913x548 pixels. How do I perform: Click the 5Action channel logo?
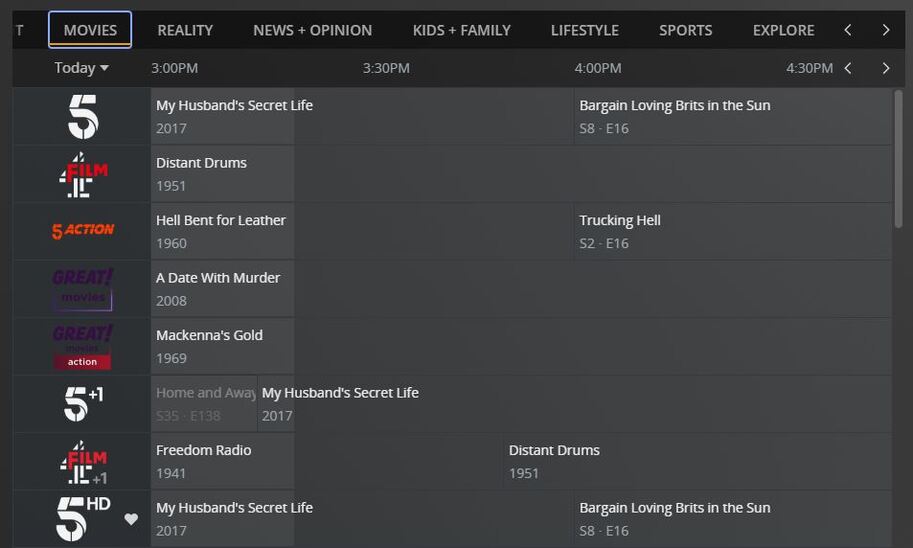(82, 231)
